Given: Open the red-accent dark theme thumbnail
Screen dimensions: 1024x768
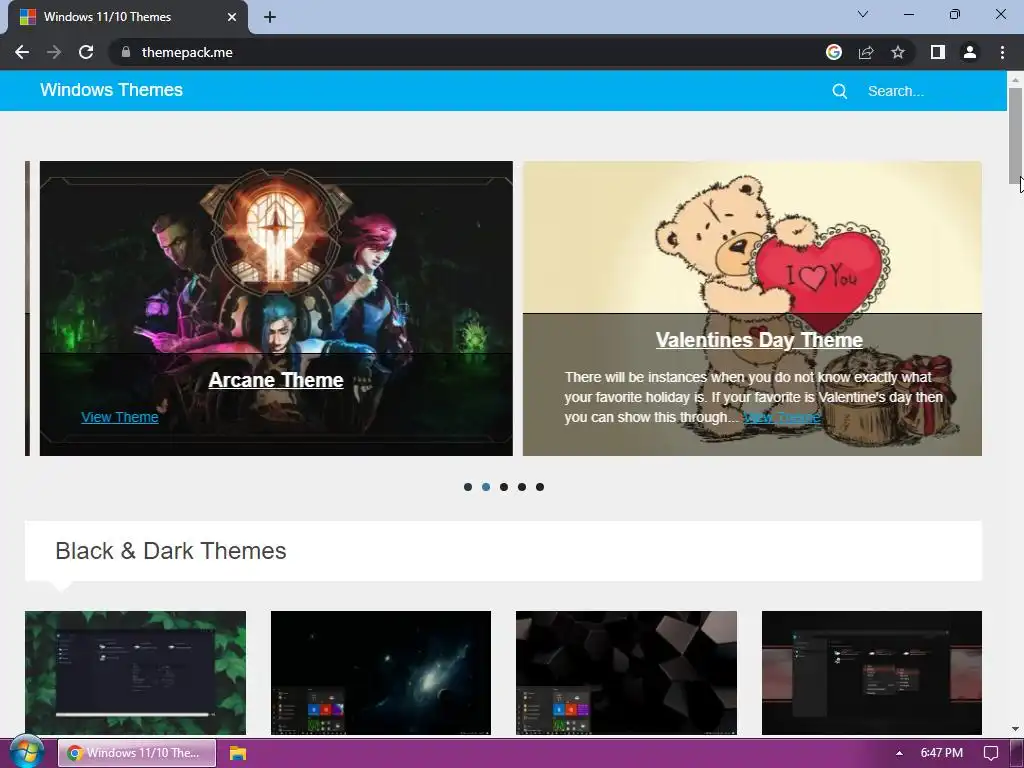Looking at the screenshot, I should point(872,673).
